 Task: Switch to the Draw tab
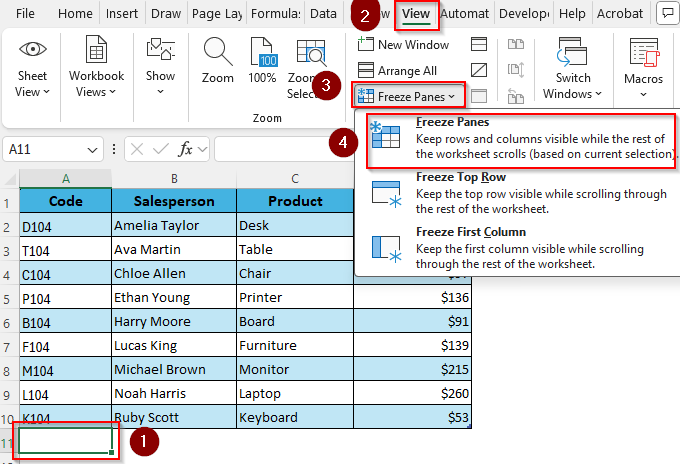coord(166,13)
